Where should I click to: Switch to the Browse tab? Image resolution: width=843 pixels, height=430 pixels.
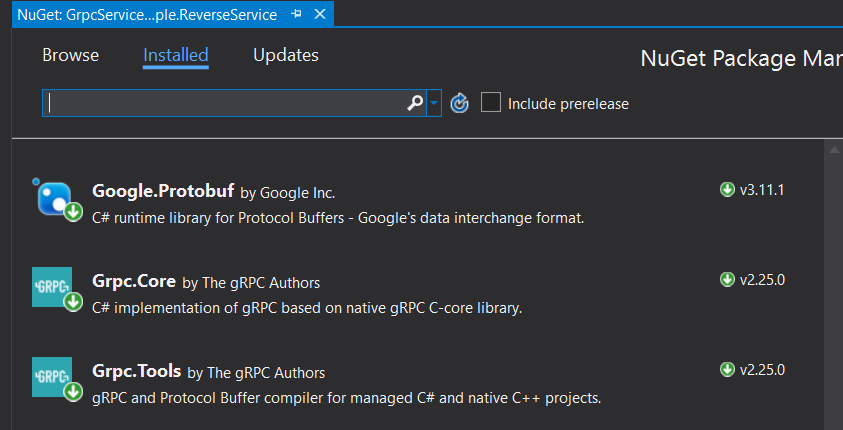(x=71, y=55)
